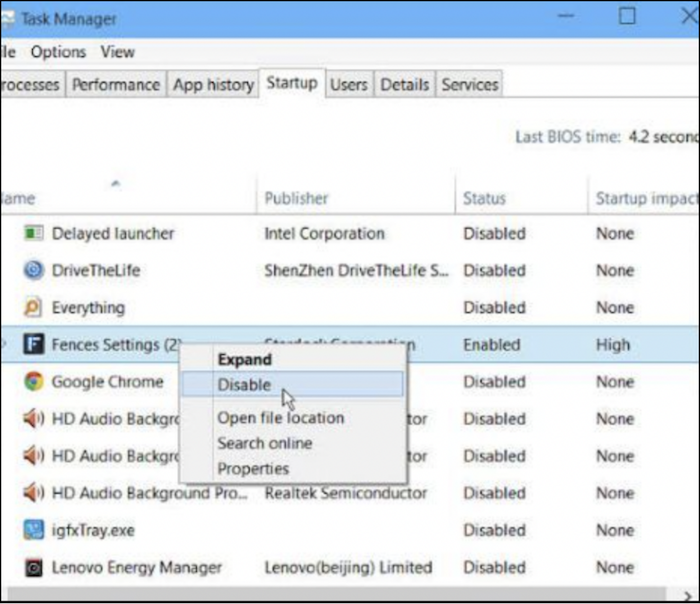Click the Google Chrome icon
The height and width of the screenshot is (604, 700).
coord(34,382)
